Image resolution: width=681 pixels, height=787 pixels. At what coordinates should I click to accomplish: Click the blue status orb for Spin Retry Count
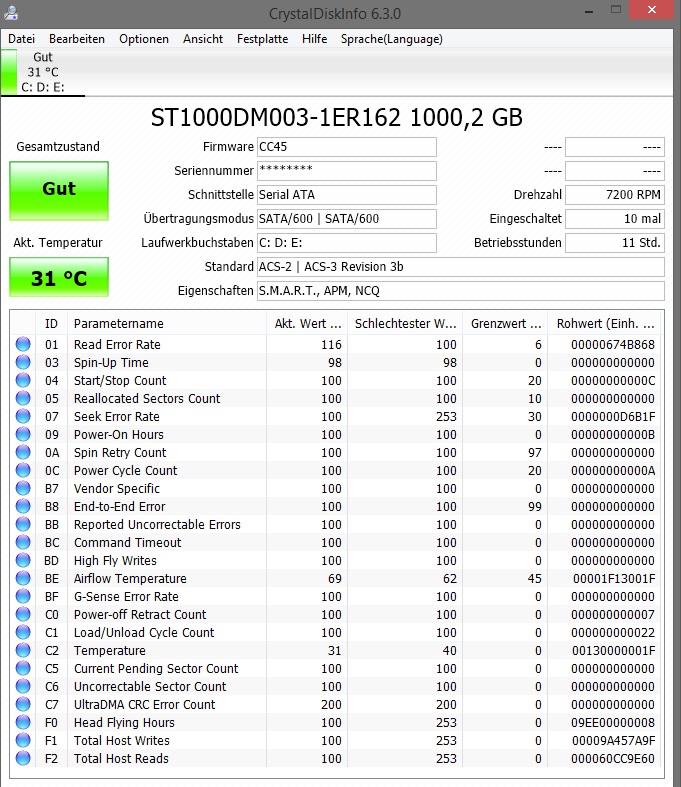pyautogui.click(x=23, y=452)
